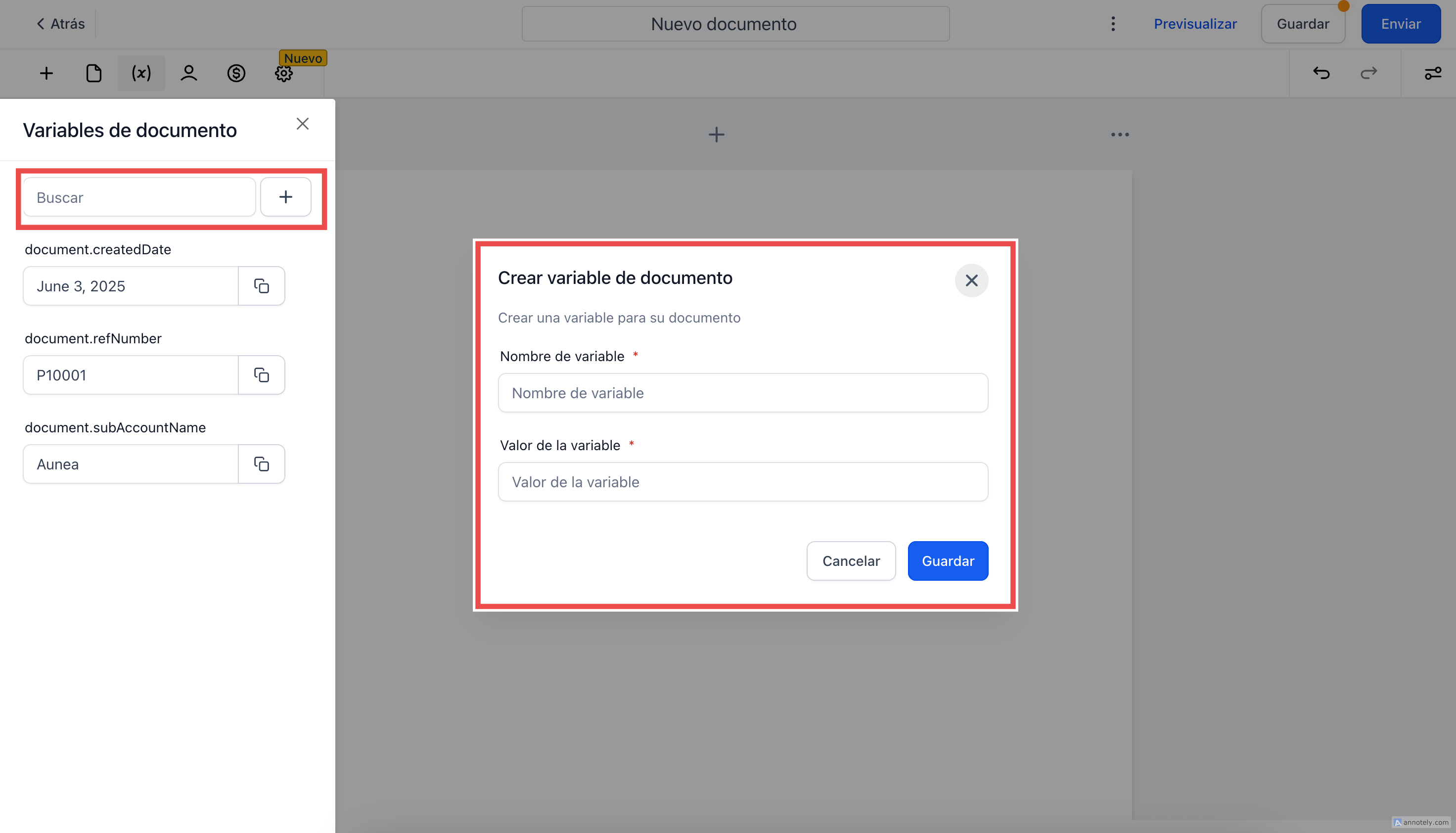Click the Buscar search field
This screenshot has height=833, width=1456.
coord(139,197)
